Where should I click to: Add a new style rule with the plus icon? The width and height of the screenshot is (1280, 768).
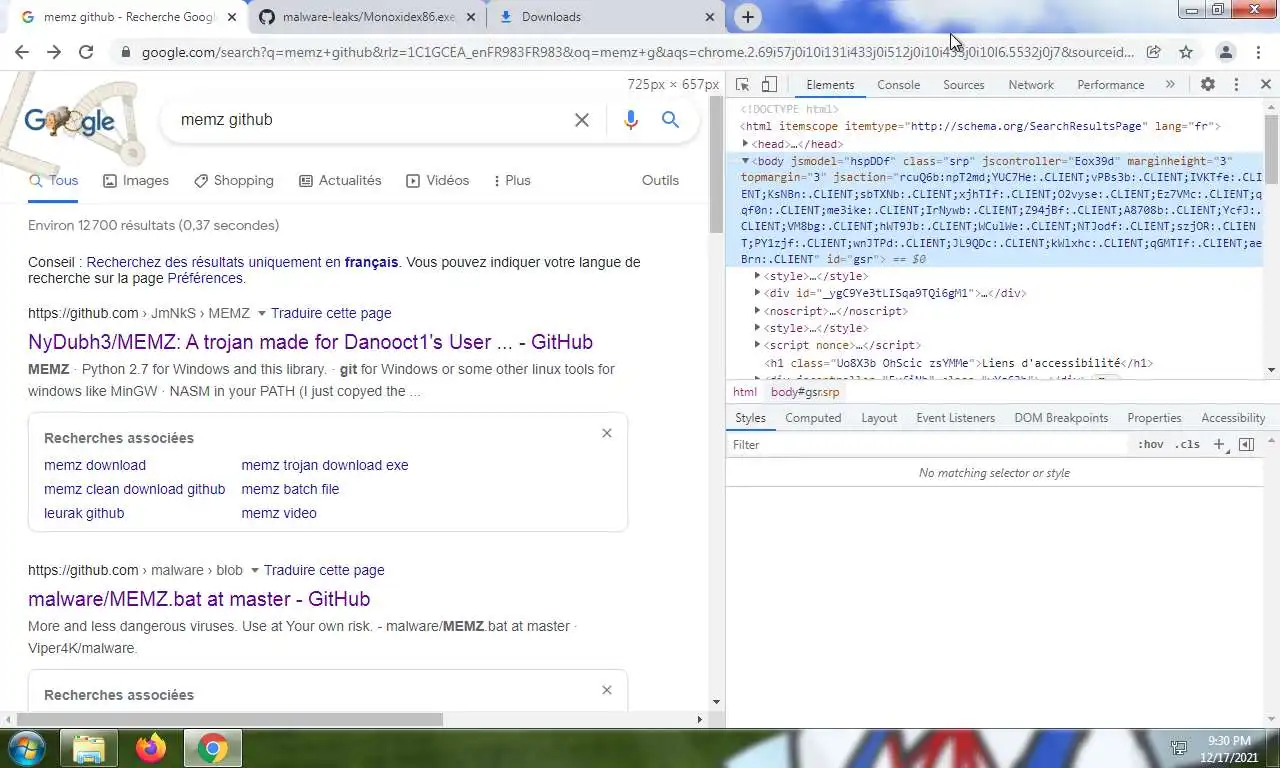point(1218,444)
